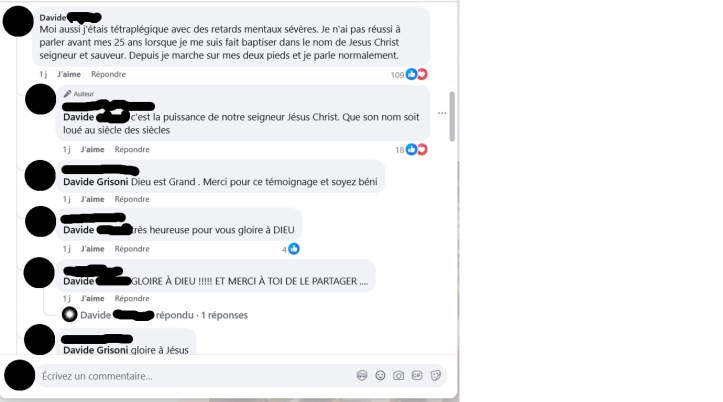
Task: Expand the '1 réponses' reply thread
Action: point(224,315)
